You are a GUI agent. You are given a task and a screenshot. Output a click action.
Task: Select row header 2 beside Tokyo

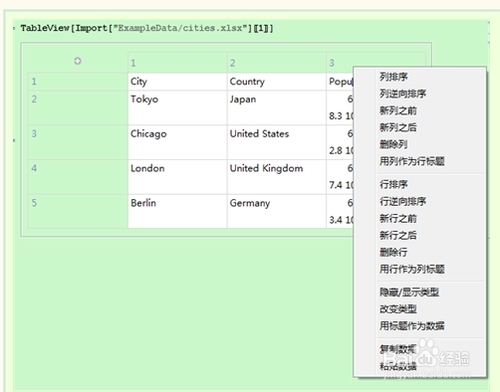click(x=78, y=108)
